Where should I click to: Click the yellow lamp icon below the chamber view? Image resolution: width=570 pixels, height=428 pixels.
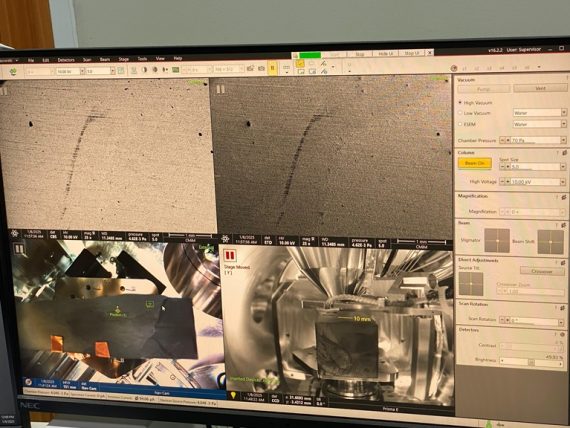pyautogui.click(x=234, y=395)
